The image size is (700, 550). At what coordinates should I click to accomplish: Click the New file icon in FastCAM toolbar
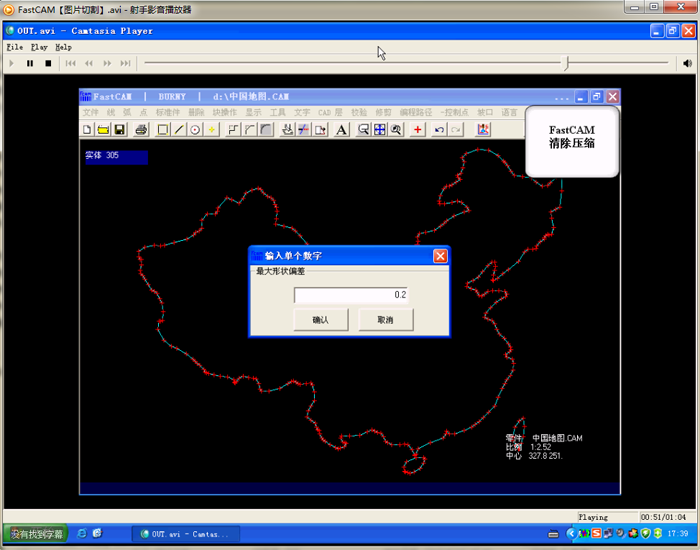tap(87, 129)
